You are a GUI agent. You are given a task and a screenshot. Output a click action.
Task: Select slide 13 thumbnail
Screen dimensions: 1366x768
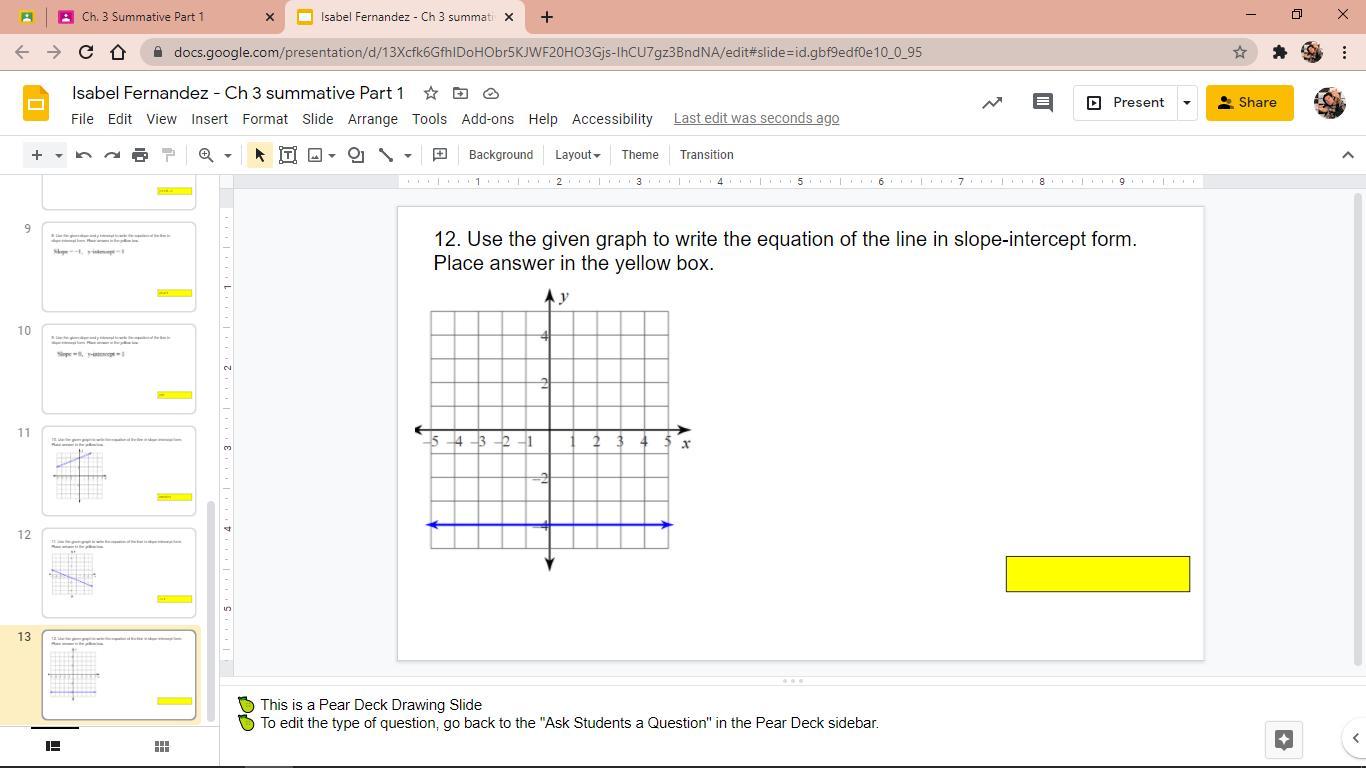(x=119, y=675)
